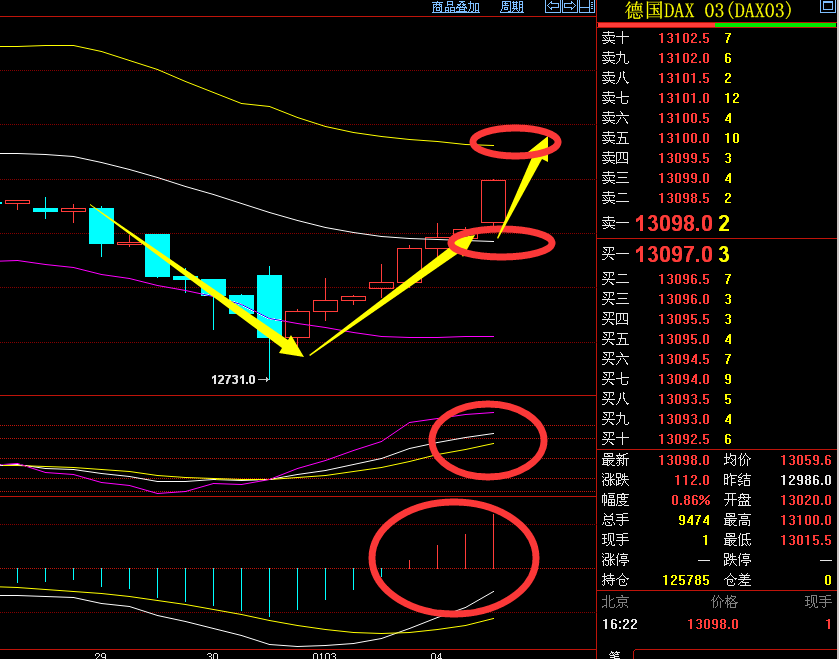839x659 pixels.
Task: Select 买三 row at 13096.0
Action: [716, 299]
